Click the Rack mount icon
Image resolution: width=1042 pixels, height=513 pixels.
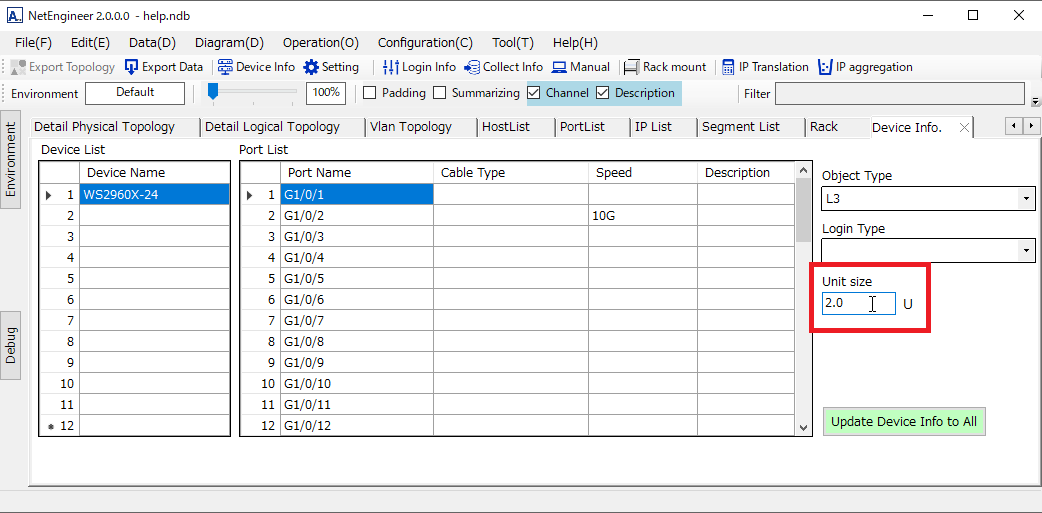632,67
